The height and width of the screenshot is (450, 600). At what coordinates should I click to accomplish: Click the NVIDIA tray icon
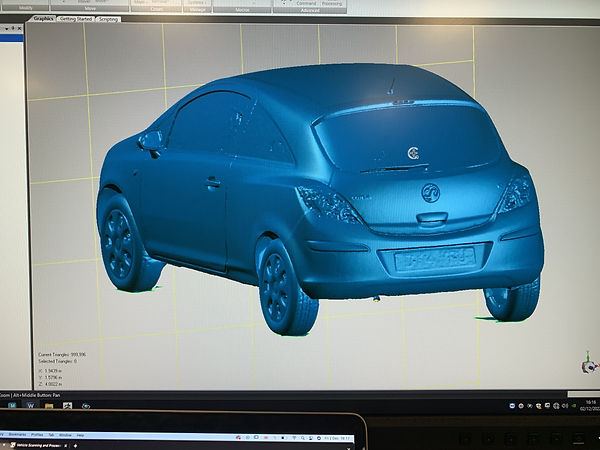574,406
